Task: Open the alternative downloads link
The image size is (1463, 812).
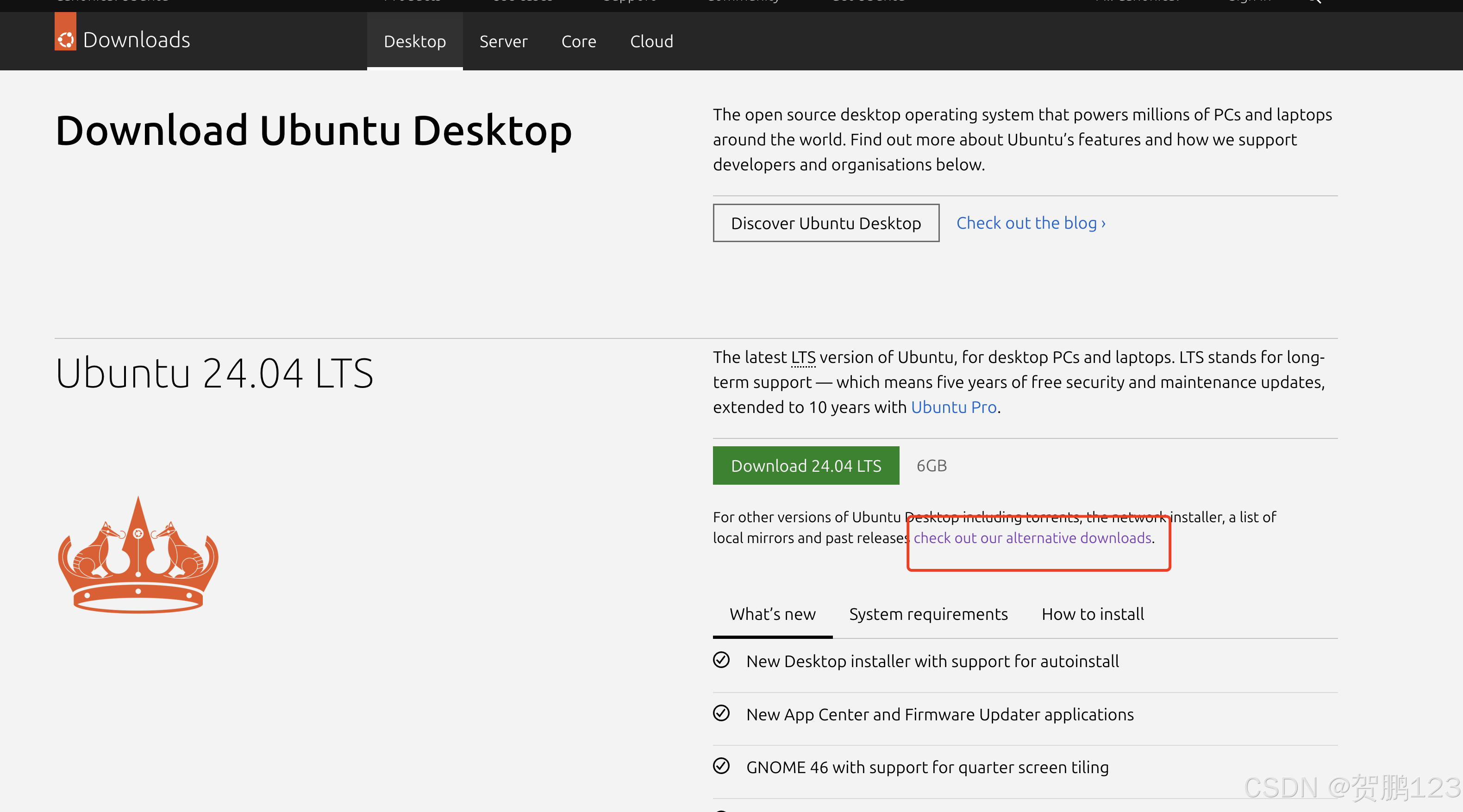Action: pyautogui.click(x=1032, y=538)
